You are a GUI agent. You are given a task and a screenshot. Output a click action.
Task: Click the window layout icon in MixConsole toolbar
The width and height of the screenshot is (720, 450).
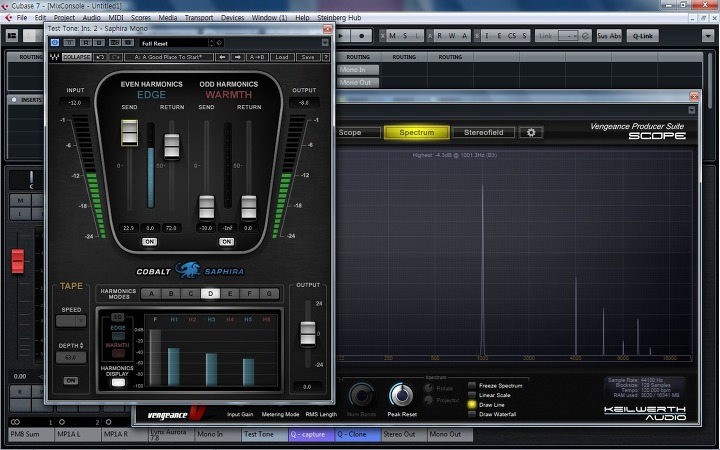coord(12,35)
